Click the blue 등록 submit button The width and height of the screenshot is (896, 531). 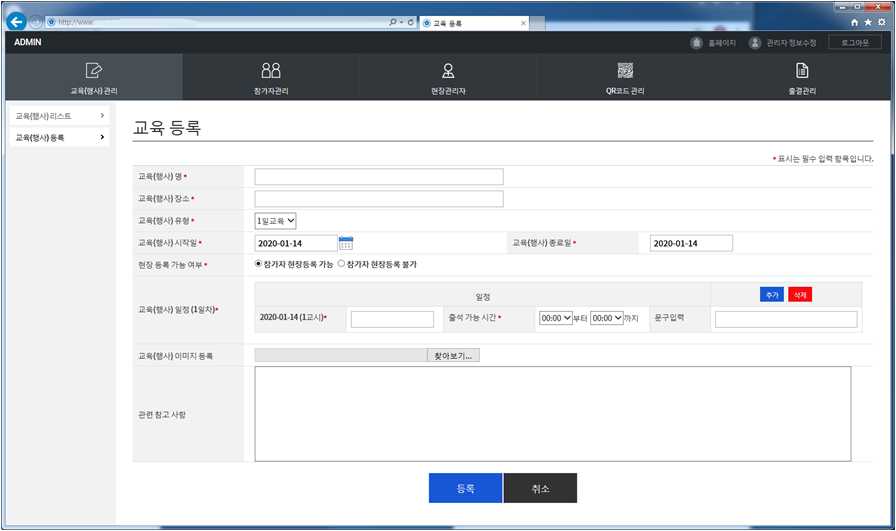[x=466, y=488]
